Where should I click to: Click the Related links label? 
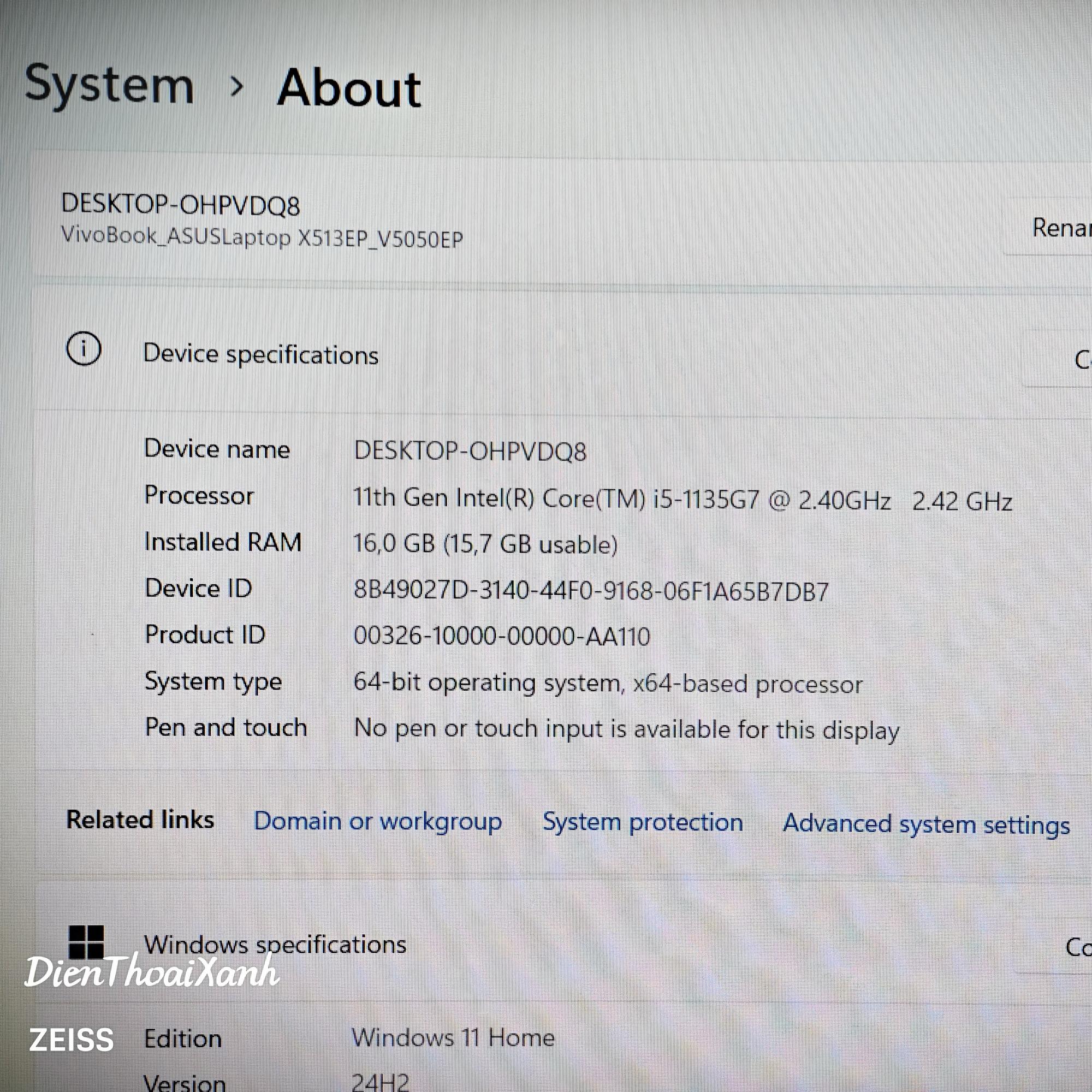(x=140, y=820)
